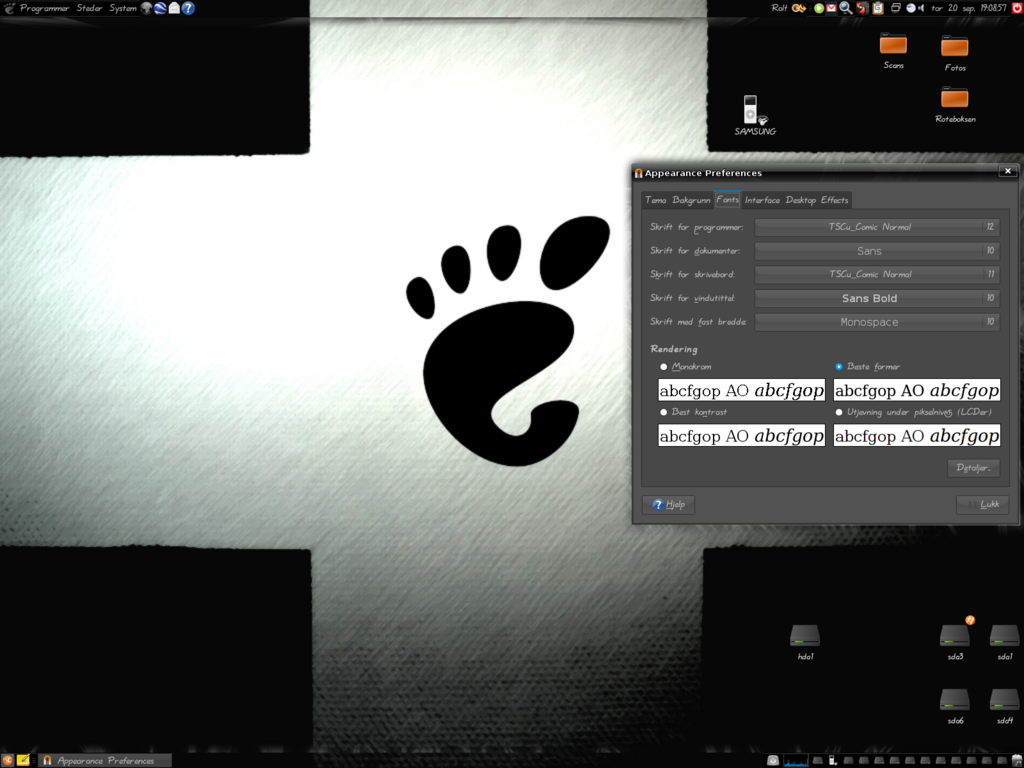Click the red power shutdown icon

(1016, 8)
